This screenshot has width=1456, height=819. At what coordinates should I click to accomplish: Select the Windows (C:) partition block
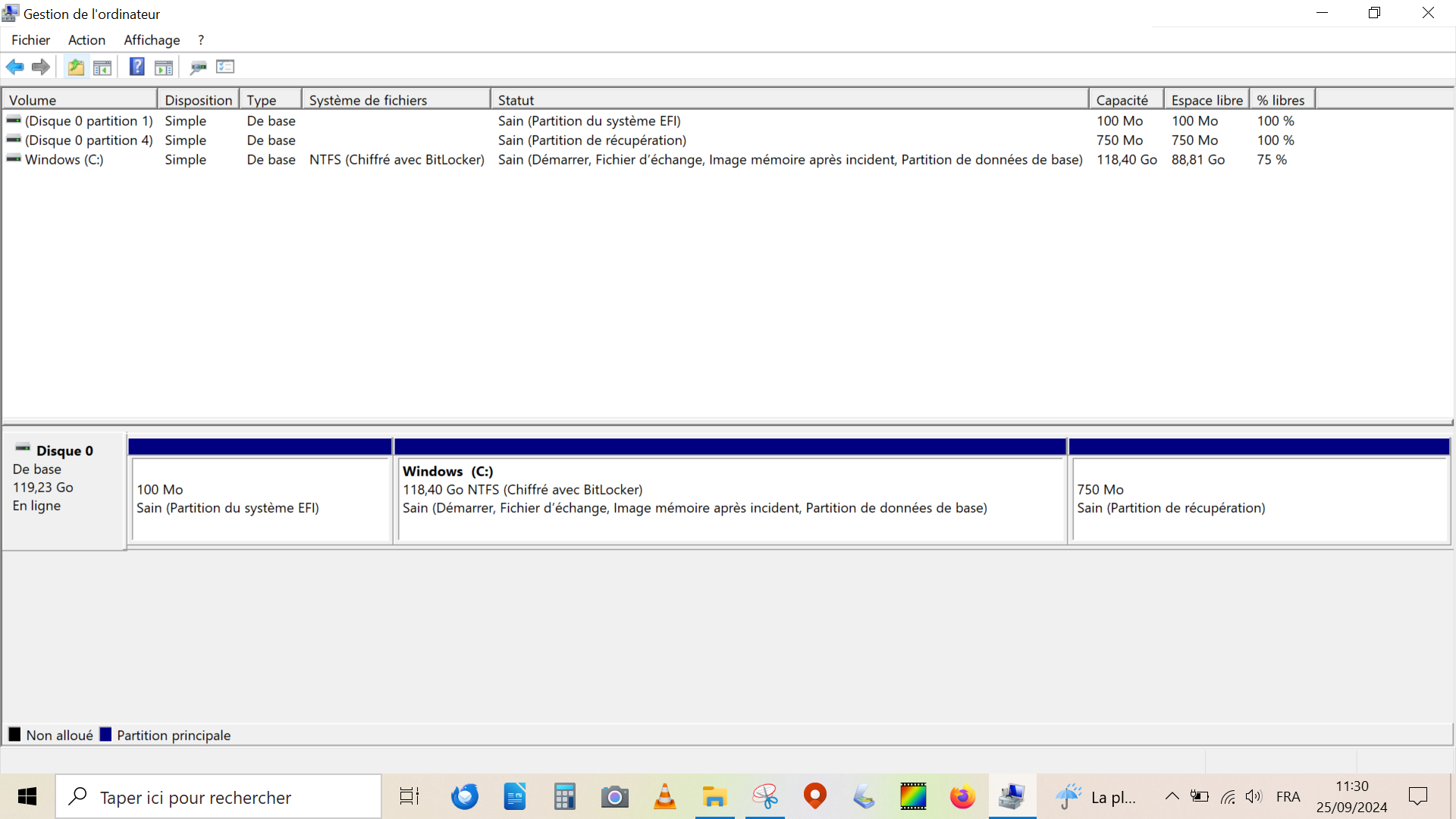point(730,491)
